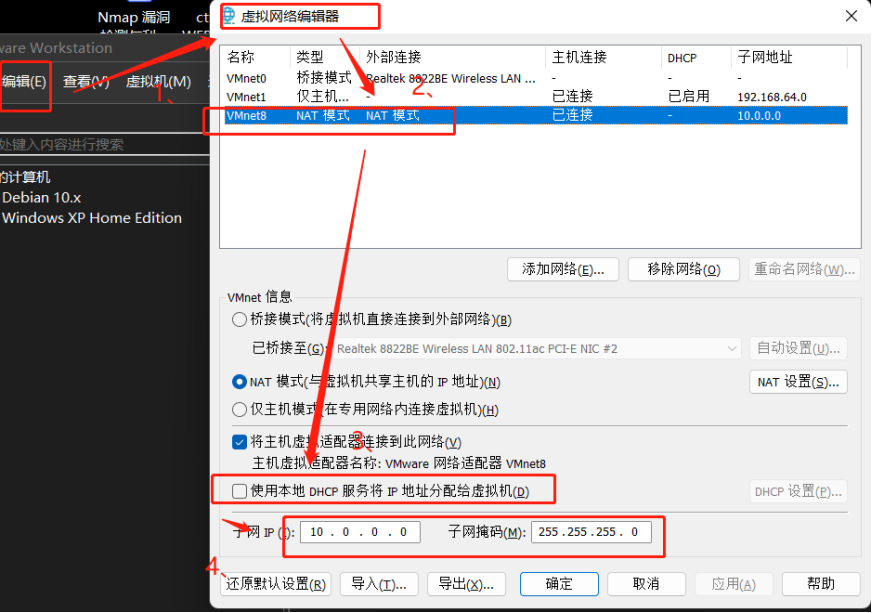Confirm with the 确定 button
Image resolution: width=872 pixels, height=613 pixels.
point(559,584)
